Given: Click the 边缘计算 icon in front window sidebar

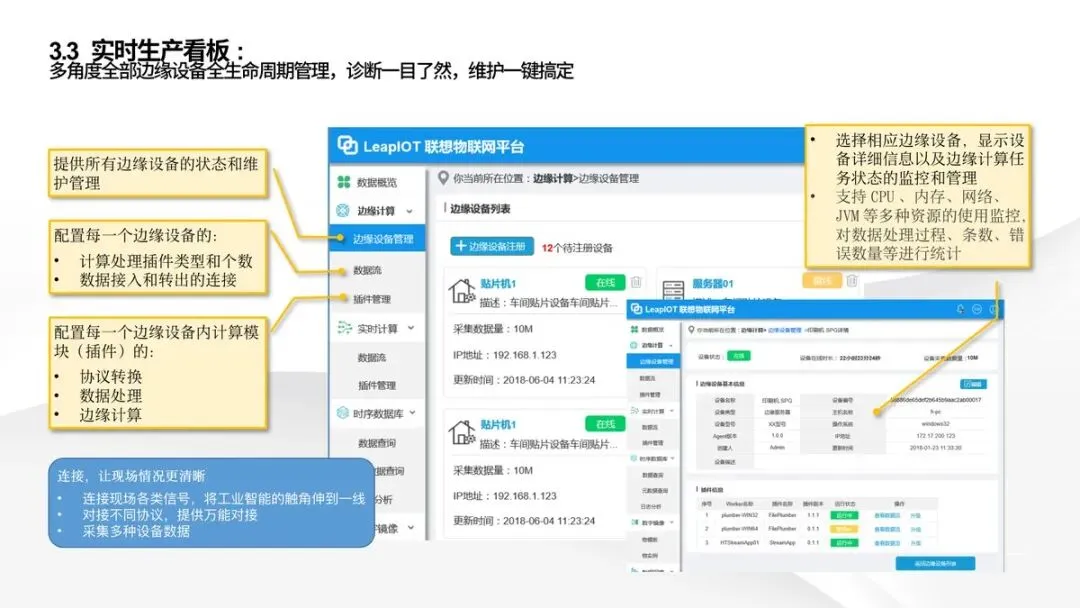Looking at the screenshot, I should click(634, 346).
